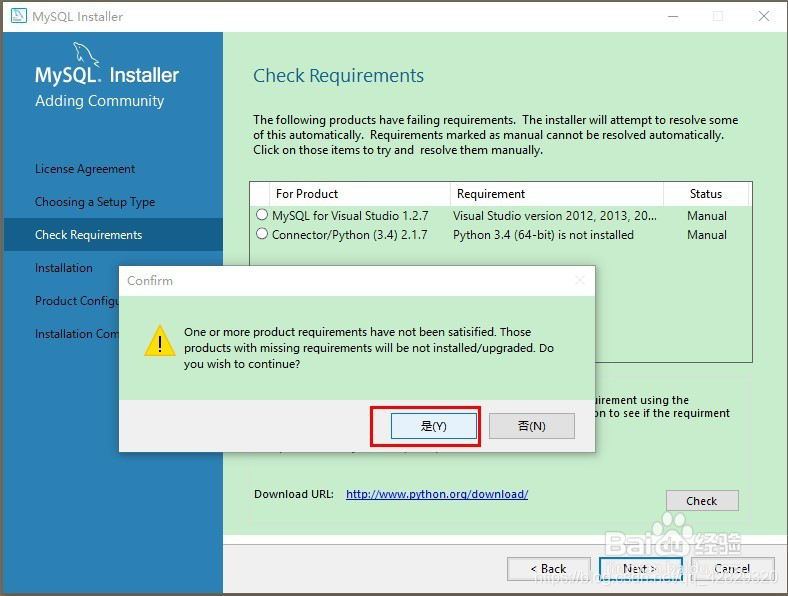Open the python.org download URL link
The image size is (788, 596).
pos(437,494)
